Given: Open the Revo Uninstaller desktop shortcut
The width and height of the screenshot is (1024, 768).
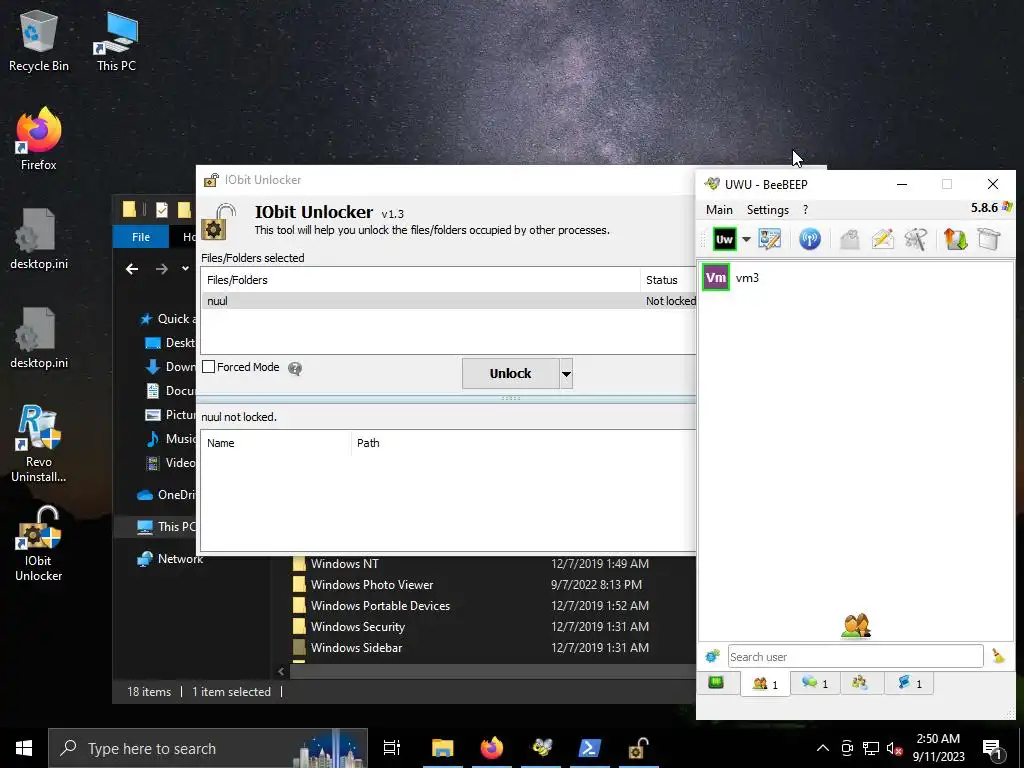Looking at the screenshot, I should tap(39, 444).
